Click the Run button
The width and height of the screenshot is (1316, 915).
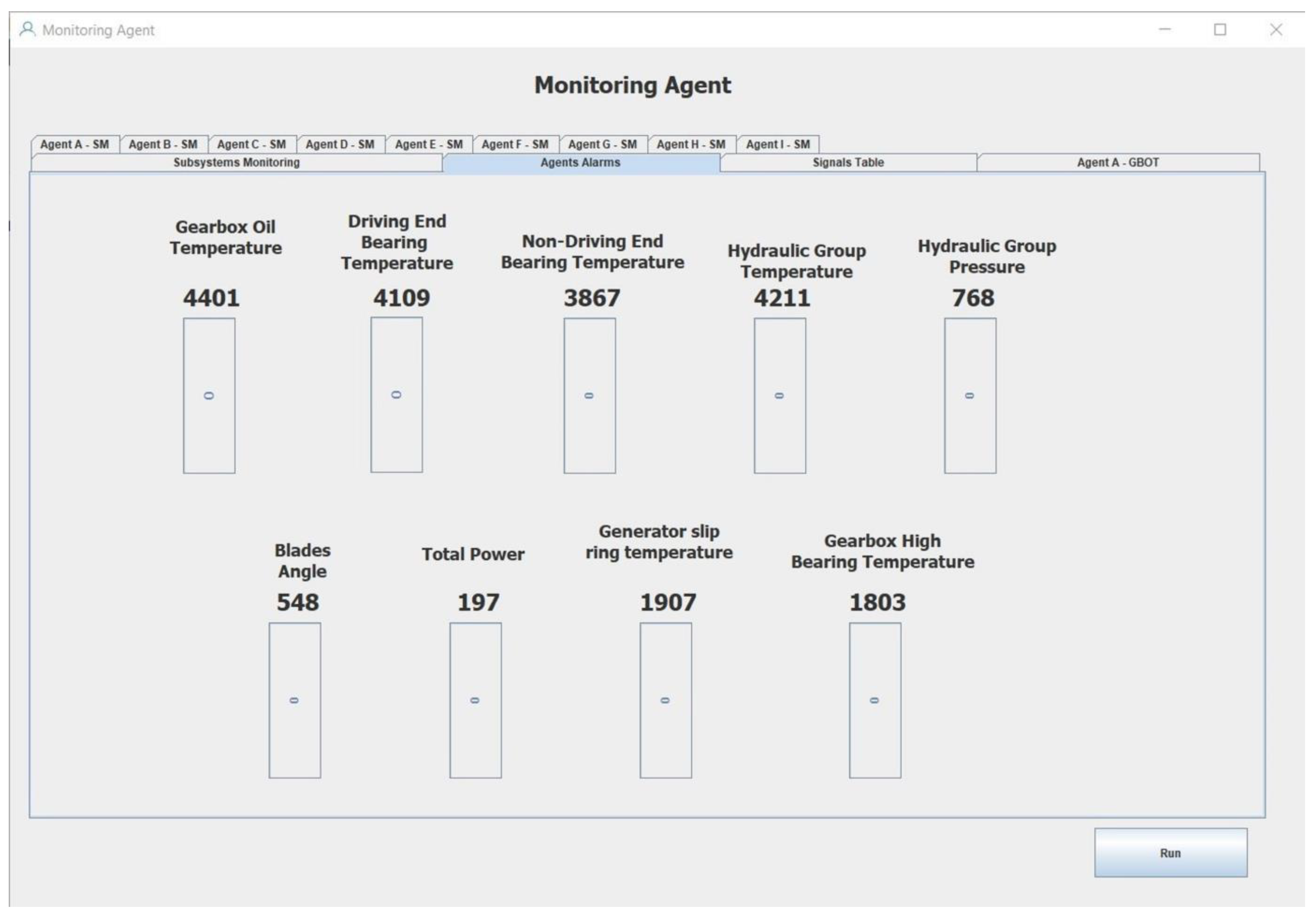pyautogui.click(x=1170, y=853)
